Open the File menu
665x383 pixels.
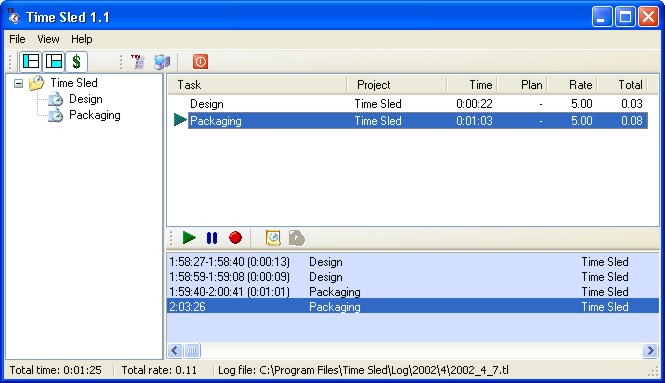(x=17, y=39)
